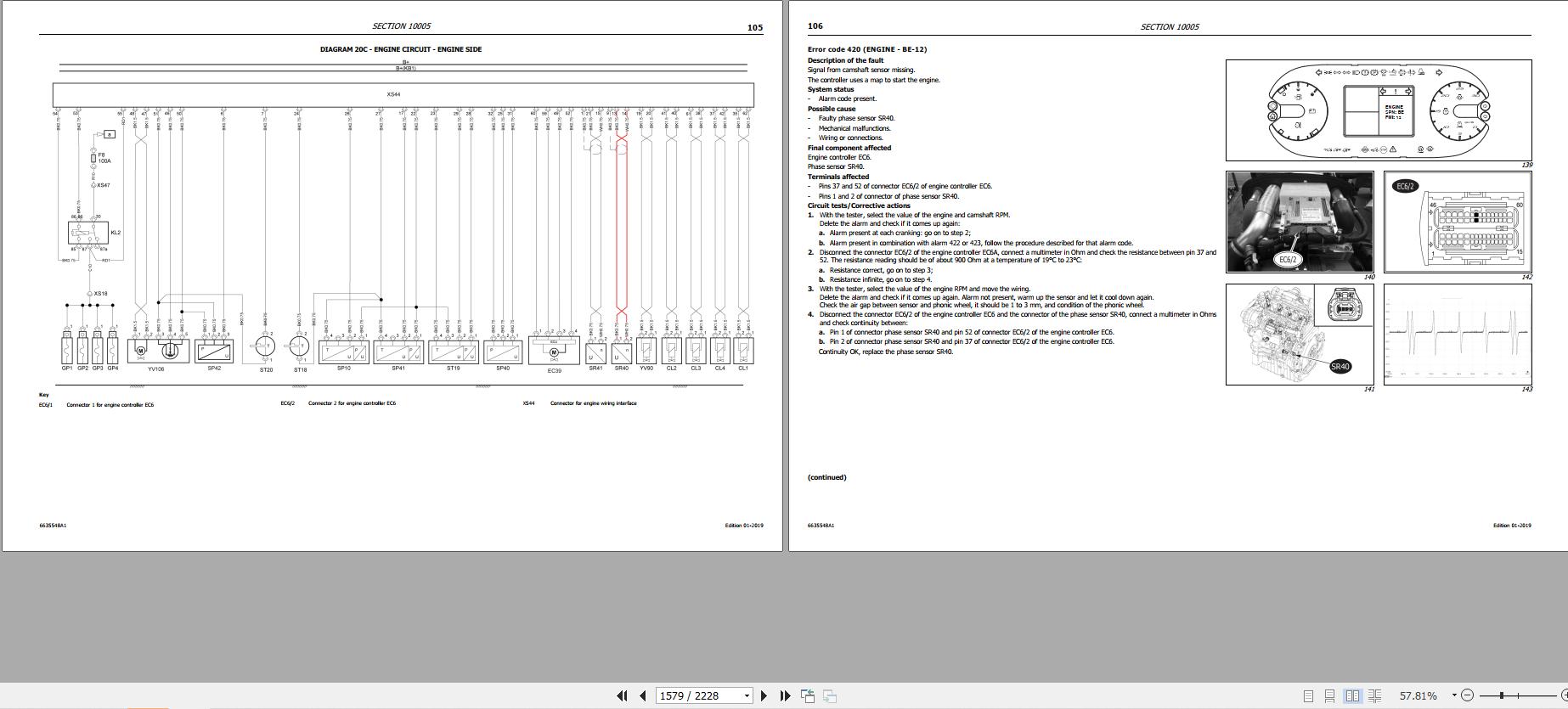Screen dimensions: 1568x709
Task: Click the EC39 component in diagram
Action: 554,352
